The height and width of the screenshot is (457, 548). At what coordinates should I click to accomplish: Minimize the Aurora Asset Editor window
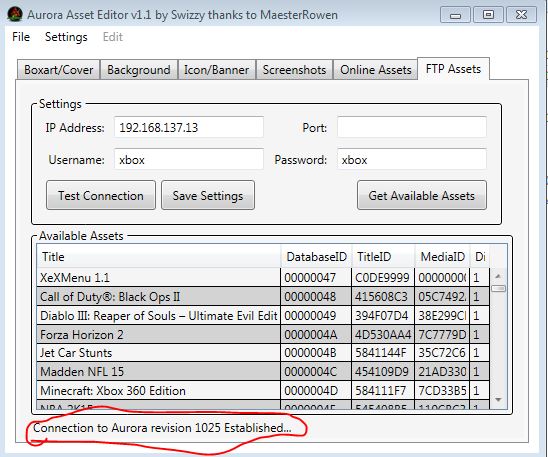click(x=455, y=15)
